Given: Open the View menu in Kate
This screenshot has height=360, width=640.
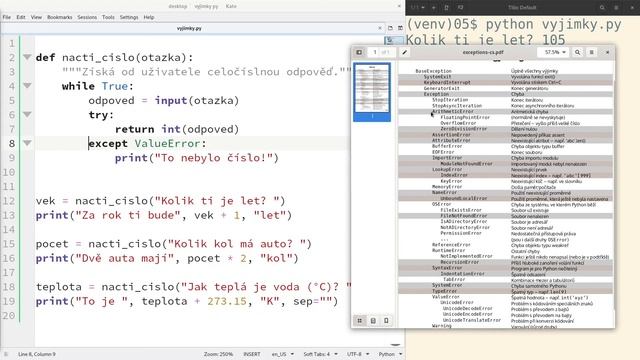Looking at the screenshot, I should pyautogui.click(x=36, y=17).
